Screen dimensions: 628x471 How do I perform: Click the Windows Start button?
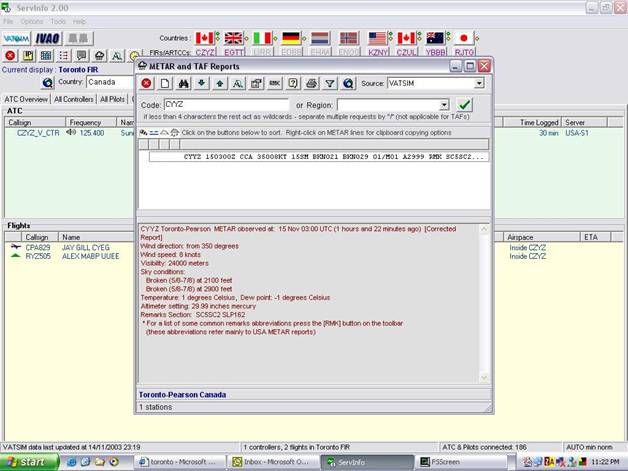click(x=28, y=461)
